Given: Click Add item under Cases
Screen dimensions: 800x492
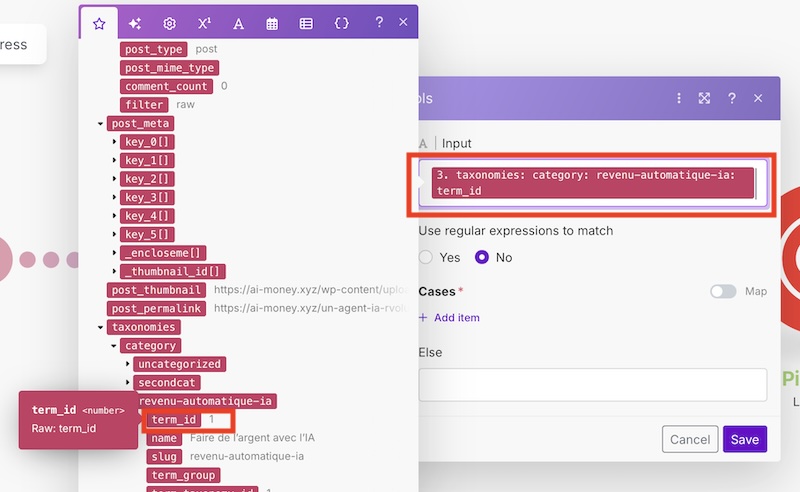Looking at the screenshot, I should click(449, 317).
